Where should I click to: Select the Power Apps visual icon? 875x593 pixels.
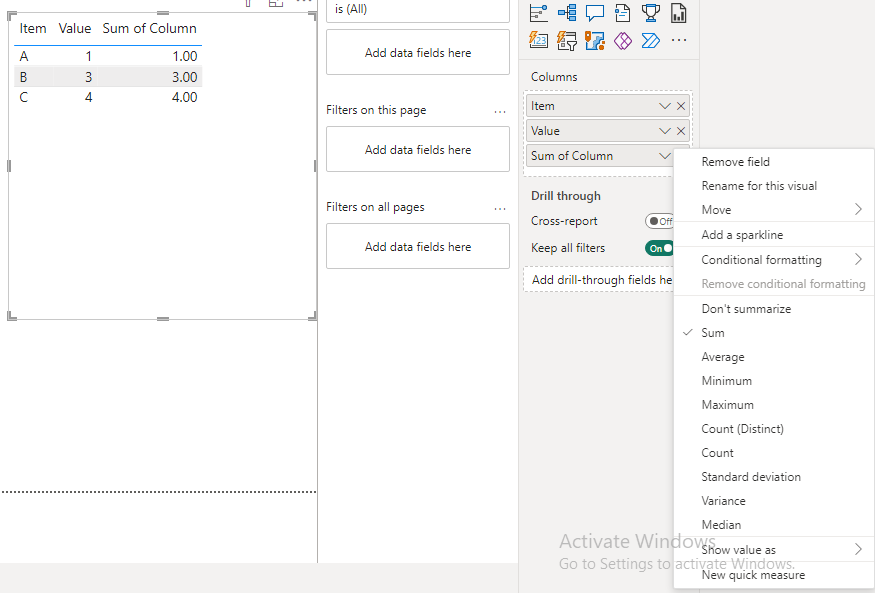[x=623, y=40]
